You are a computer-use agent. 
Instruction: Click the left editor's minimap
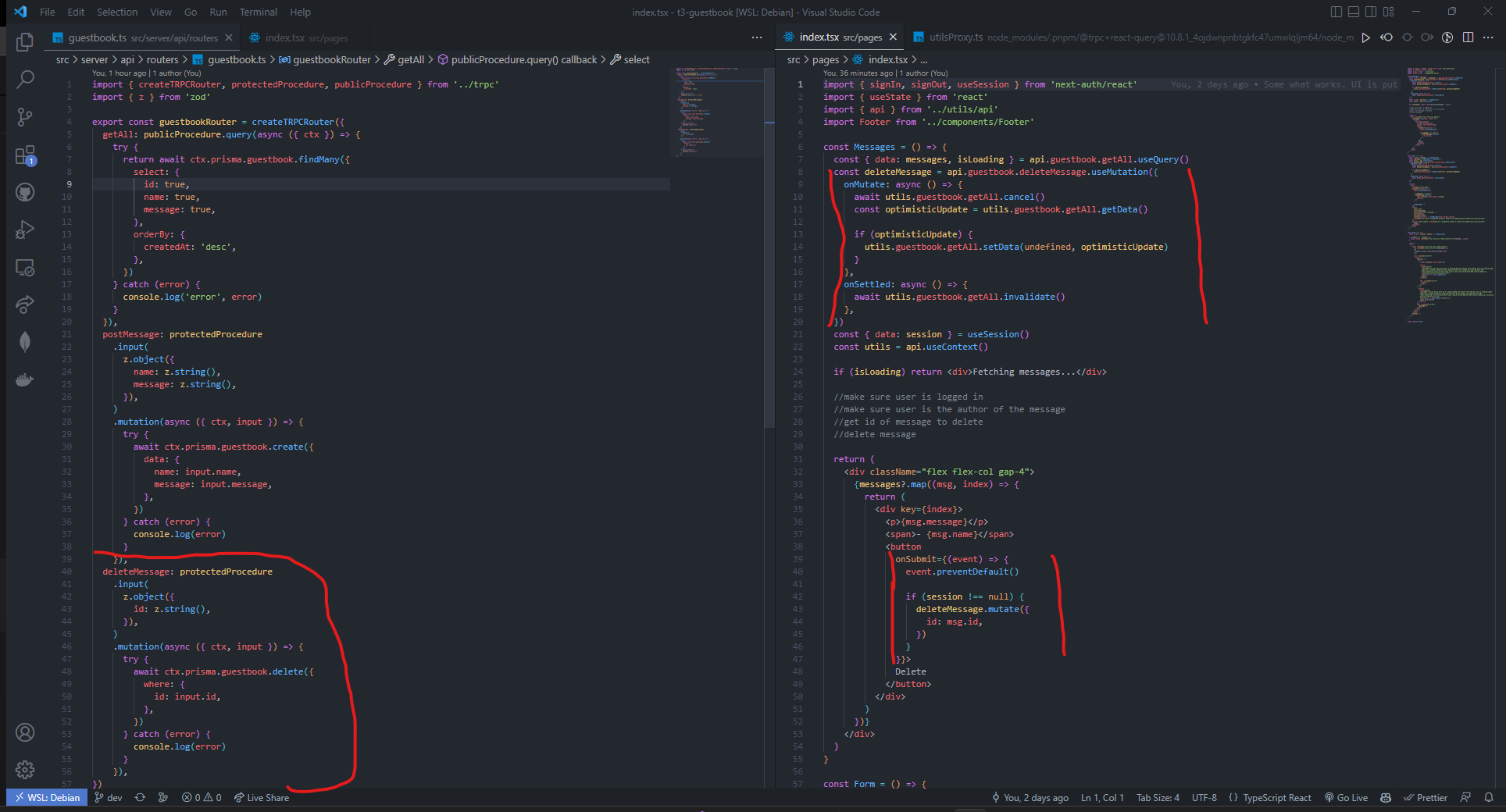(716, 113)
